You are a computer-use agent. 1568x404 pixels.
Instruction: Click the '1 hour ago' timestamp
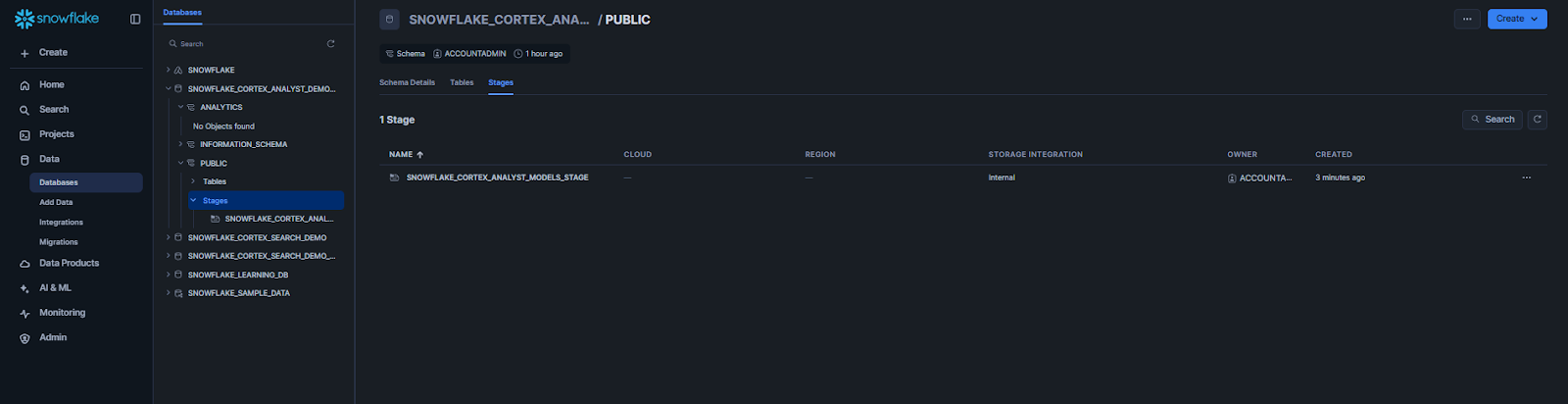539,54
